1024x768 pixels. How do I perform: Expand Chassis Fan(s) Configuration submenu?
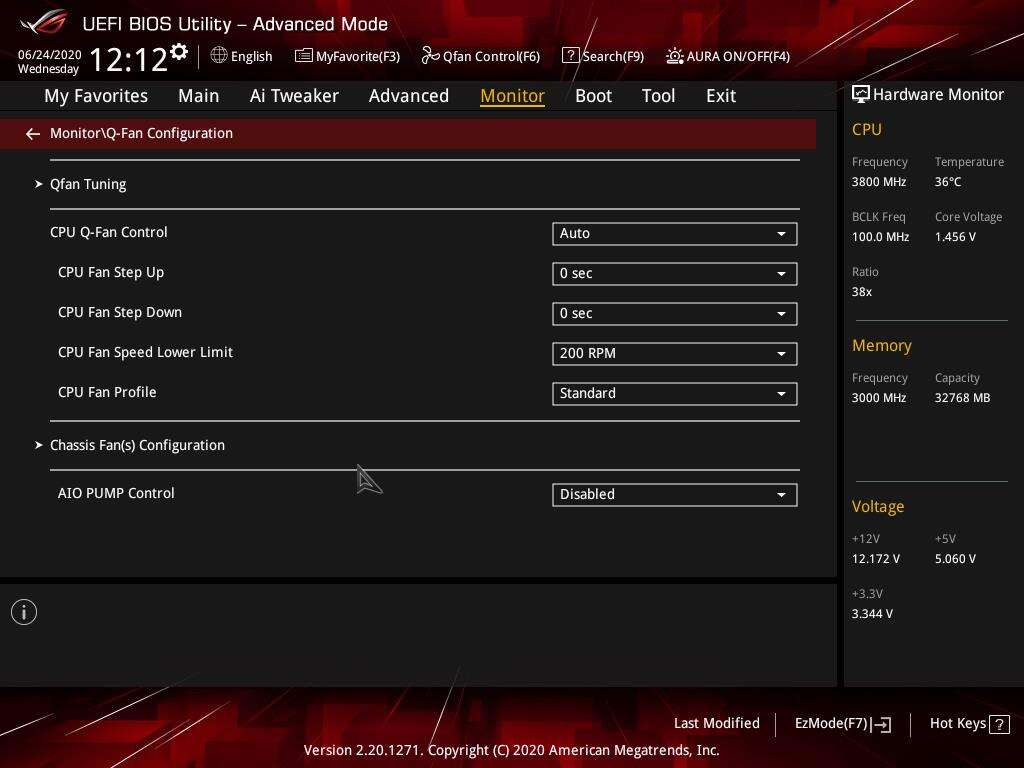click(137, 445)
